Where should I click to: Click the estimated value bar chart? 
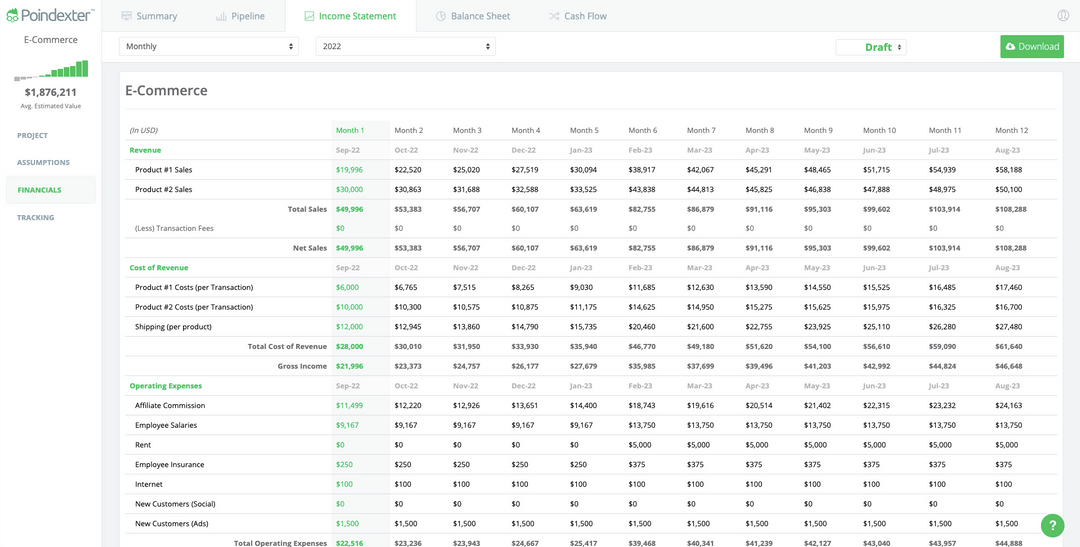[x=50, y=70]
